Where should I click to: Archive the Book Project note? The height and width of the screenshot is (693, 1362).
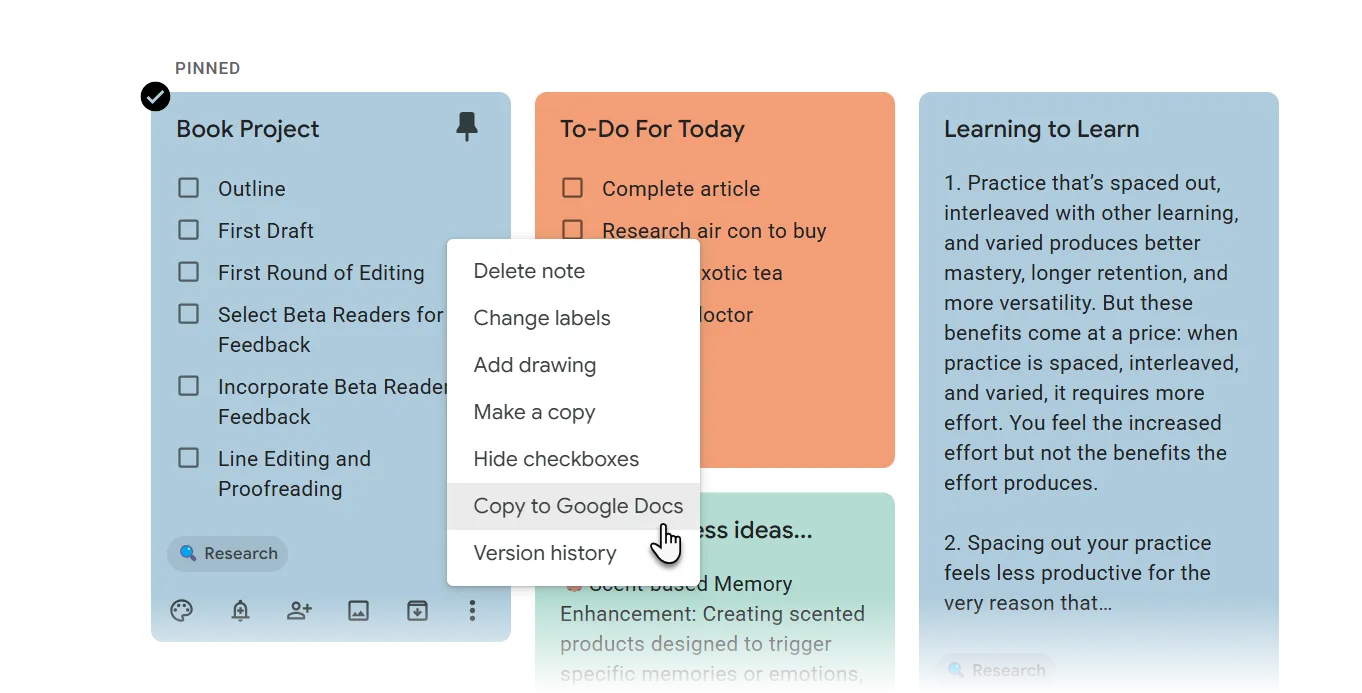417,610
